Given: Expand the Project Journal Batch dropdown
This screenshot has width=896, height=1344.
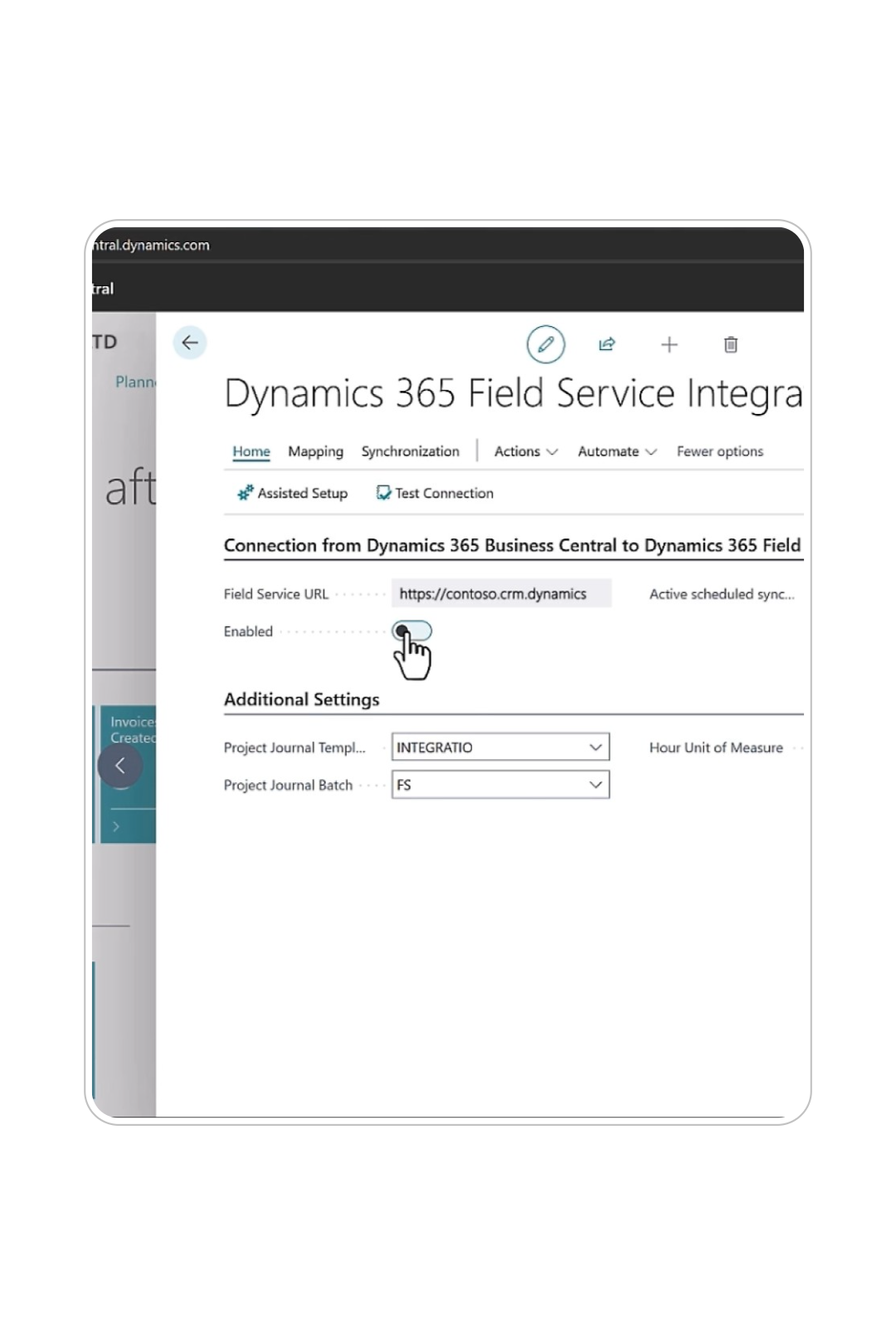Looking at the screenshot, I should (595, 785).
